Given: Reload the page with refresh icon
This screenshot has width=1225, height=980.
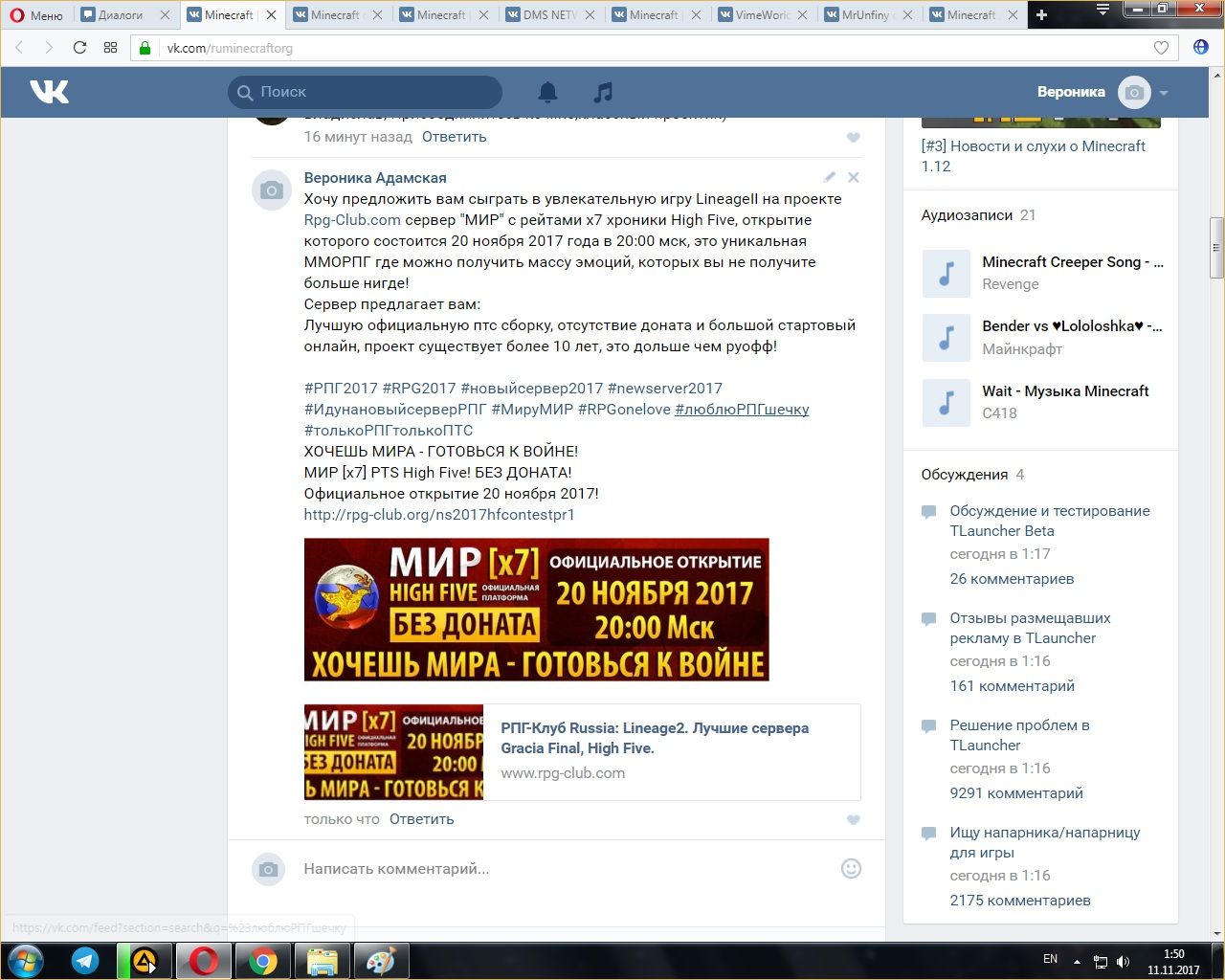Looking at the screenshot, I should tap(79, 48).
